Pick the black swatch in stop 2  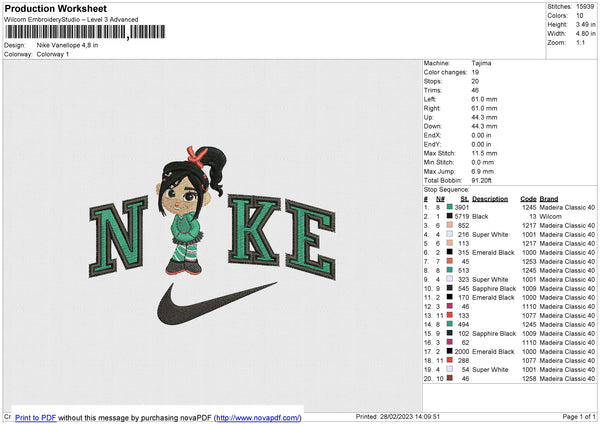tap(450, 216)
